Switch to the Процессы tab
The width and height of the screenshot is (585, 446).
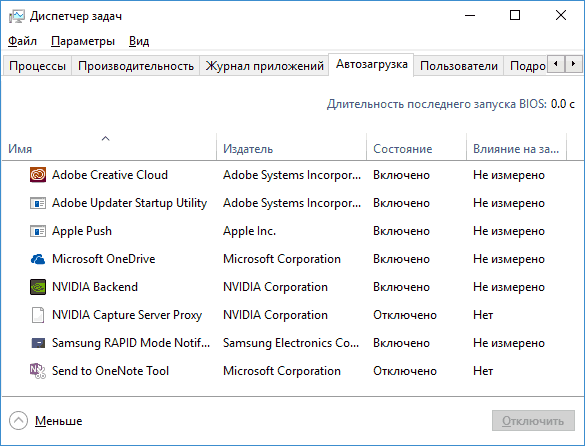[x=37, y=66]
